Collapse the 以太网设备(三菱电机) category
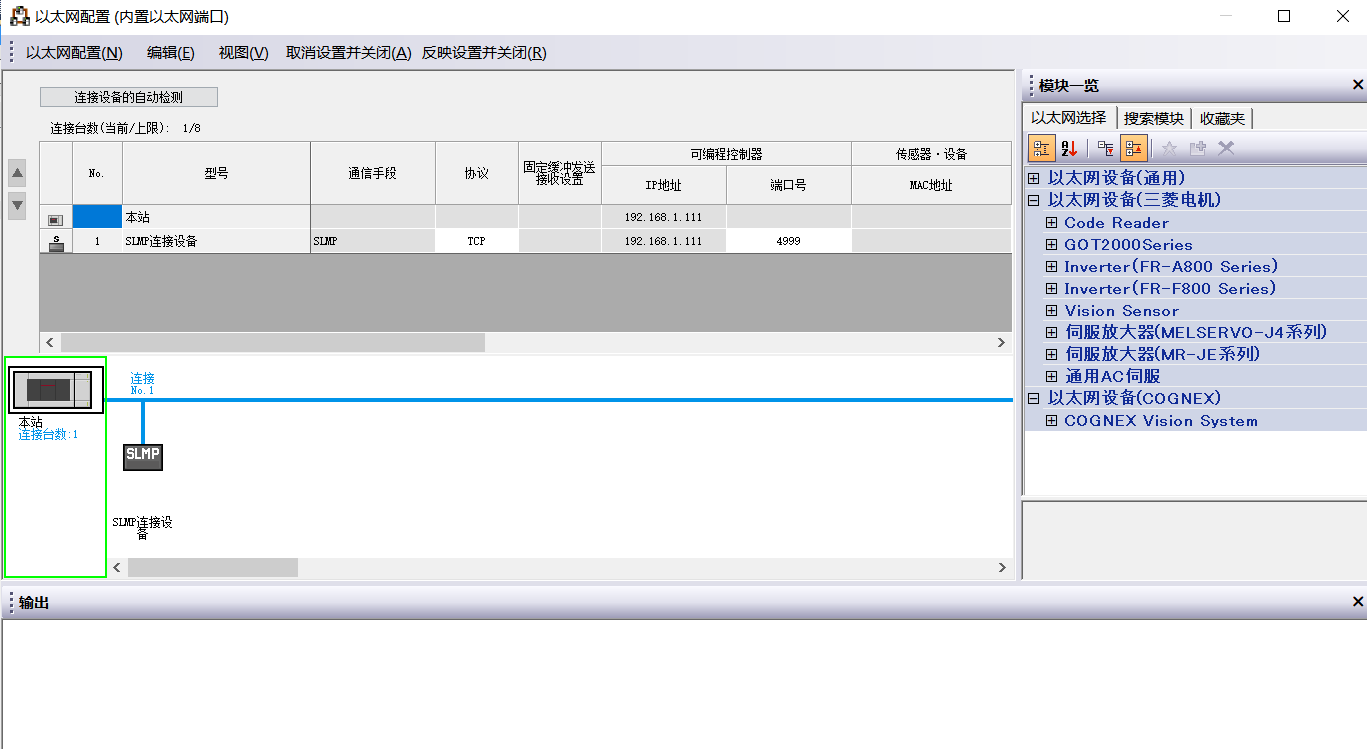1367x749 pixels. coord(1034,200)
